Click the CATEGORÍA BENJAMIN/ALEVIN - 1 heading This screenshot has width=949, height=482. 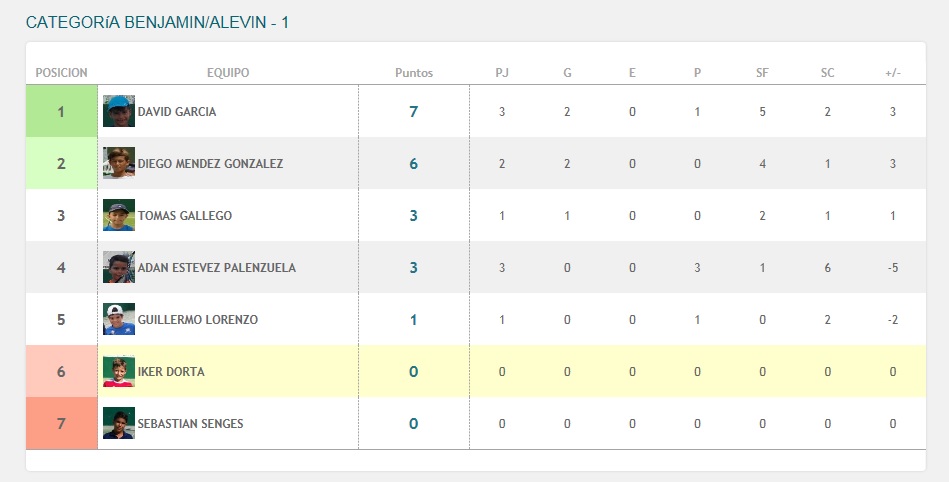click(x=157, y=22)
